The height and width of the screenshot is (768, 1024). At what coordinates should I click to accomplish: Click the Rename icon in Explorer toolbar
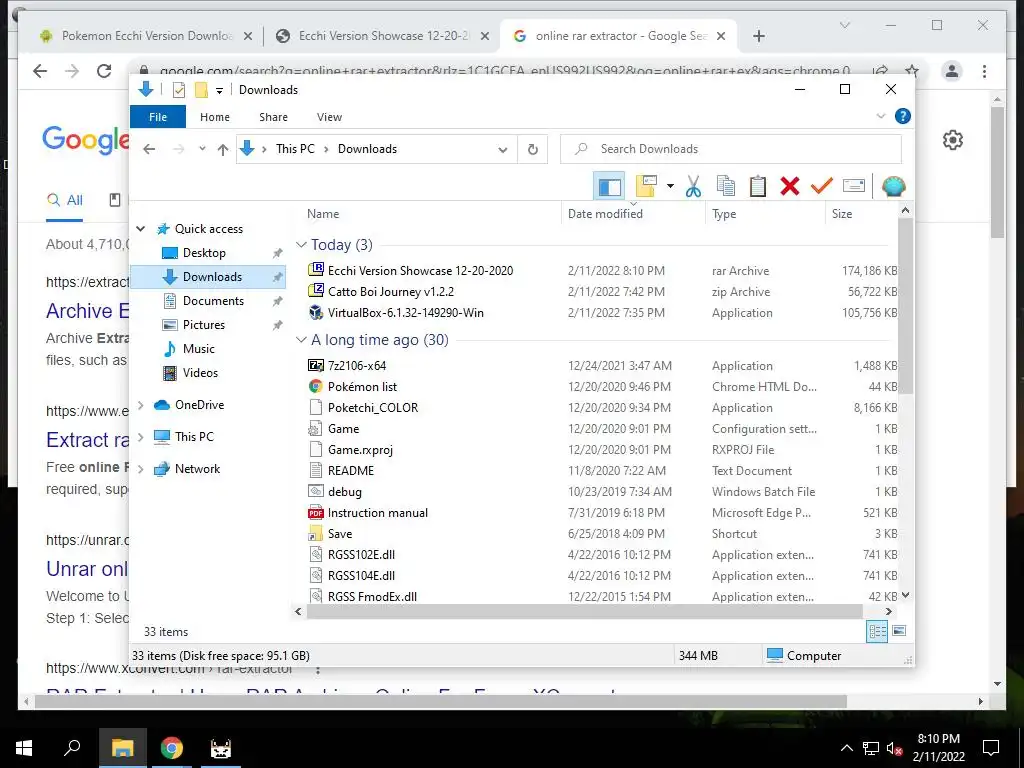[854, 187]
